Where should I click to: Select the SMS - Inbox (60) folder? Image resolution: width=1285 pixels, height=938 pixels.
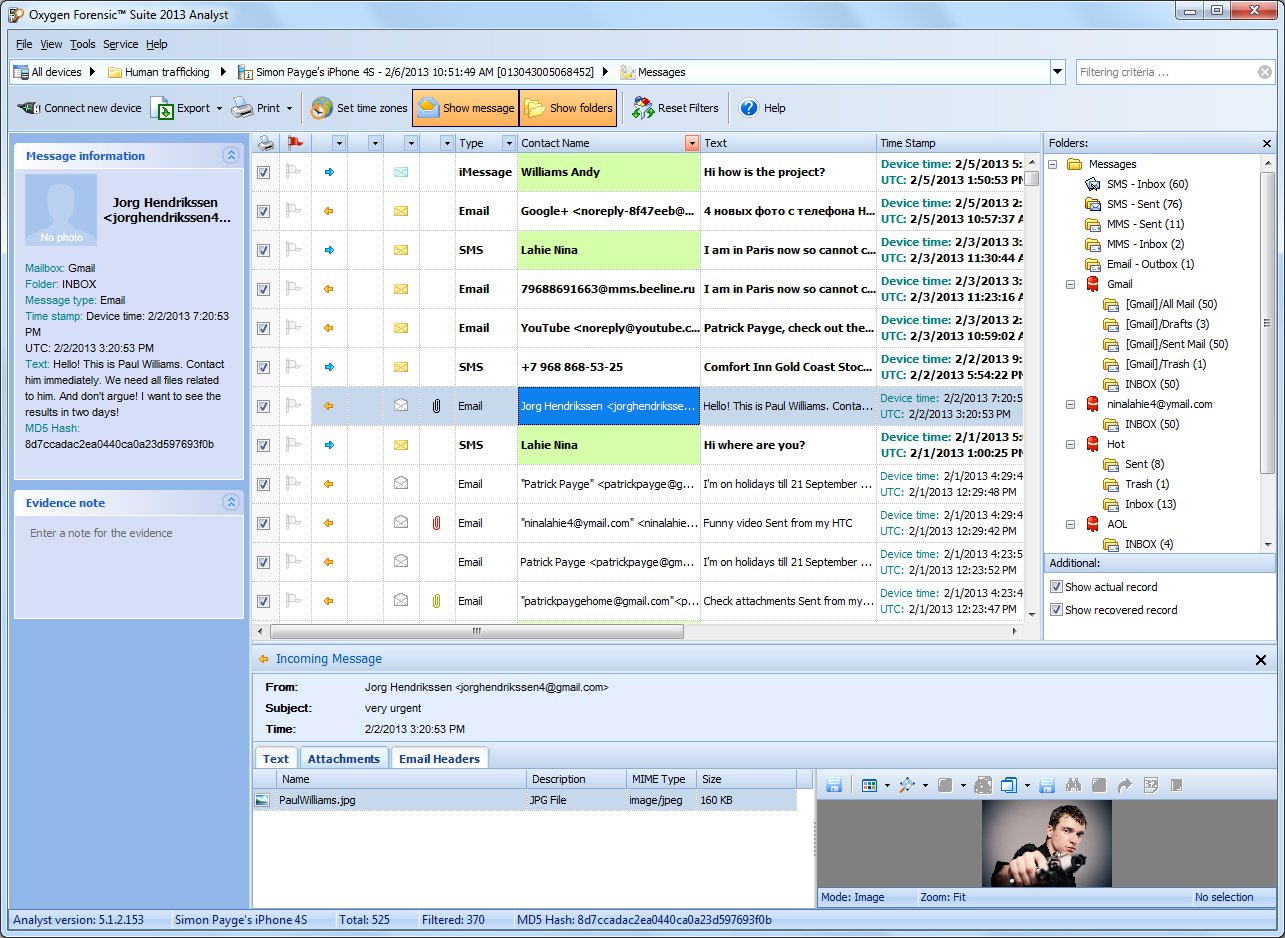click(x=1147, y=184)
